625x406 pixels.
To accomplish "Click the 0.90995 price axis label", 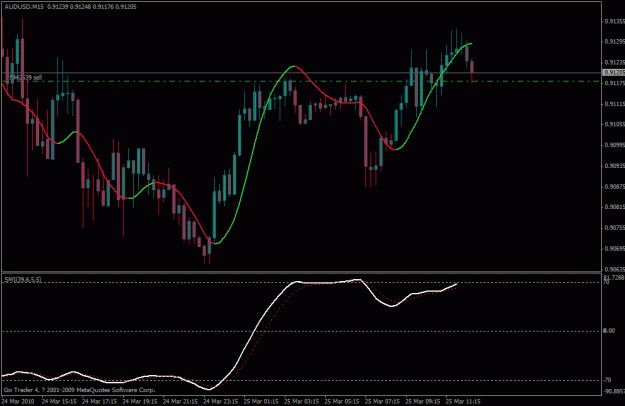I will tap(614, 145).
